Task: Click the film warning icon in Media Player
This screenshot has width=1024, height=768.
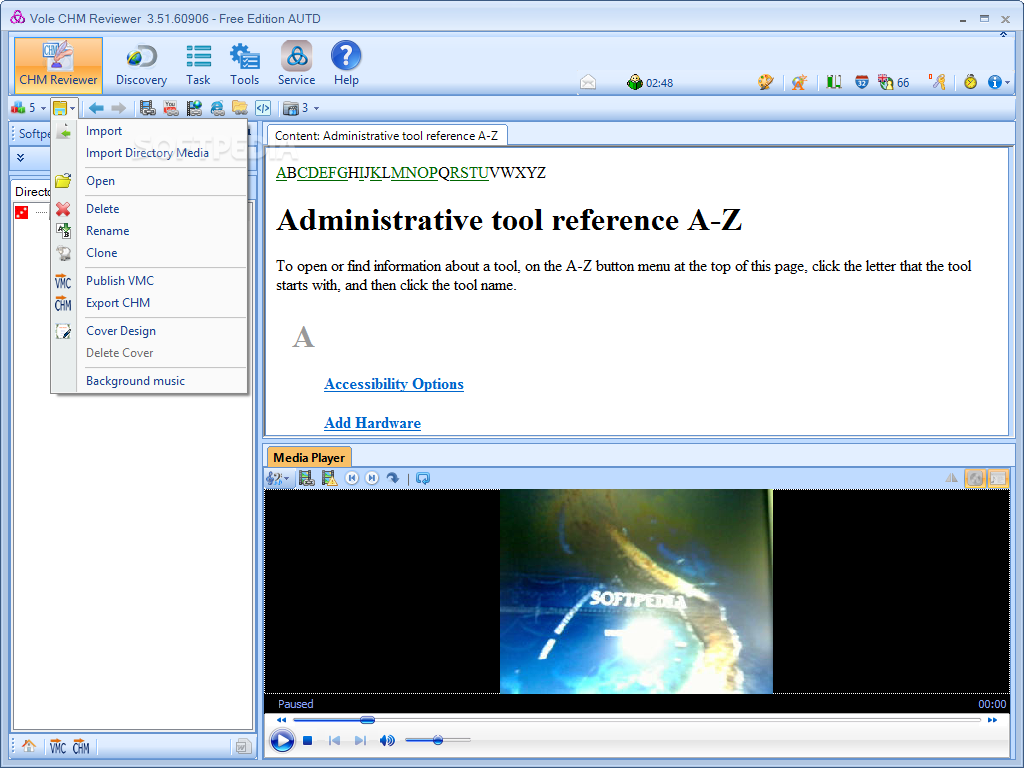Action: (329, 479)
